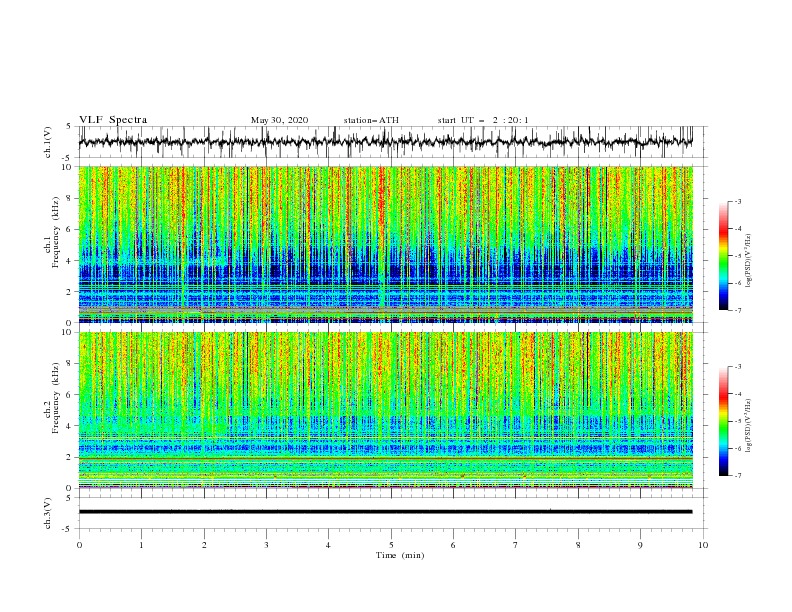The width and height of the screenshot is (792, 612).
Task: Click the ch.3 flat waveform trace
Action: pyautogui.click(x=385, y=512)
